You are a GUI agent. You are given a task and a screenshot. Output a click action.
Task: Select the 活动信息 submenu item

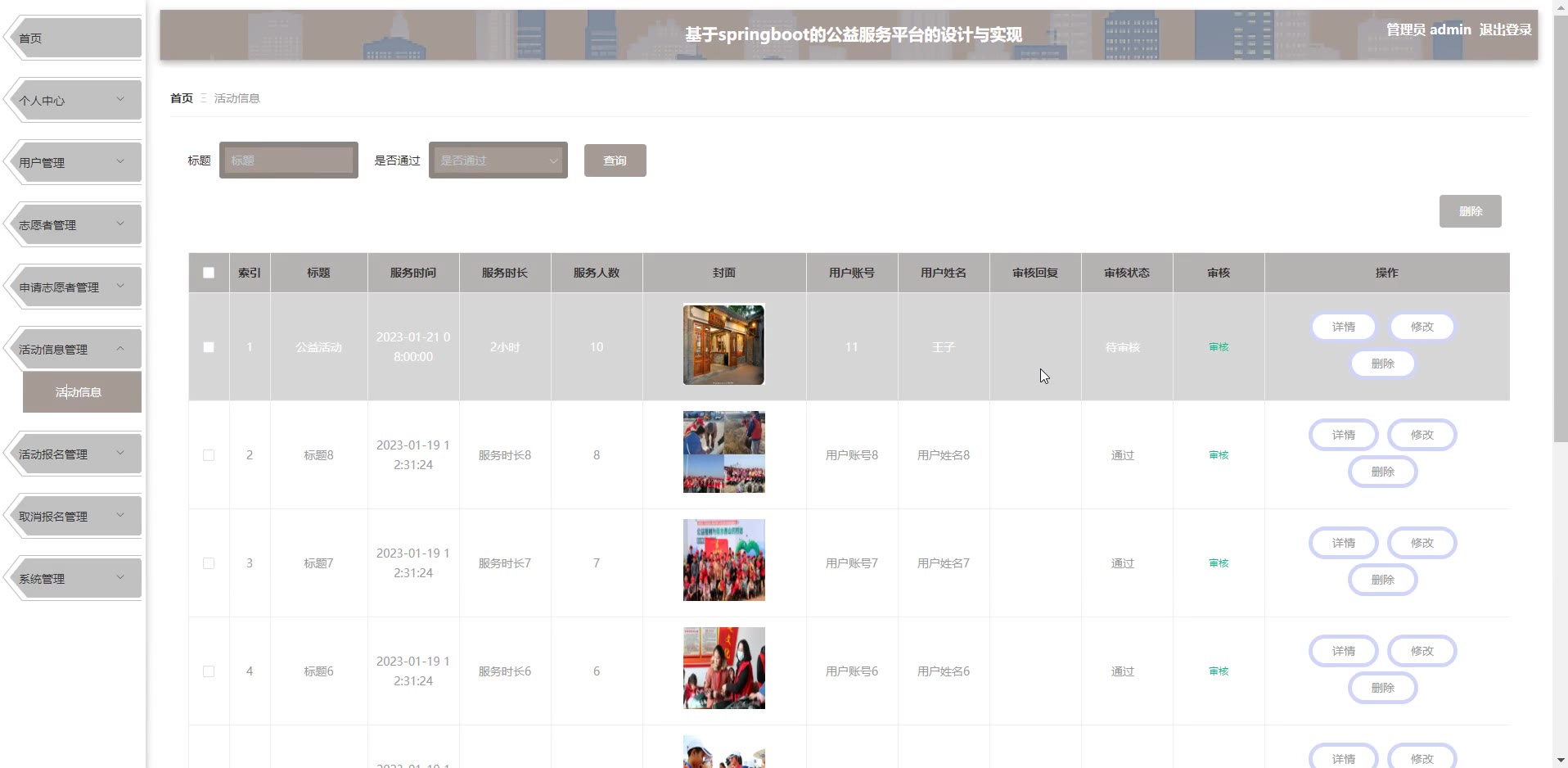[82, 392]
